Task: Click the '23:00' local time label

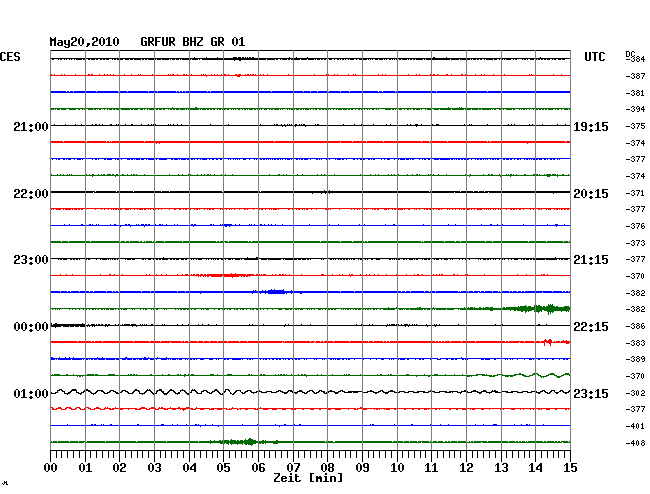Action: (x=31, y=260)
